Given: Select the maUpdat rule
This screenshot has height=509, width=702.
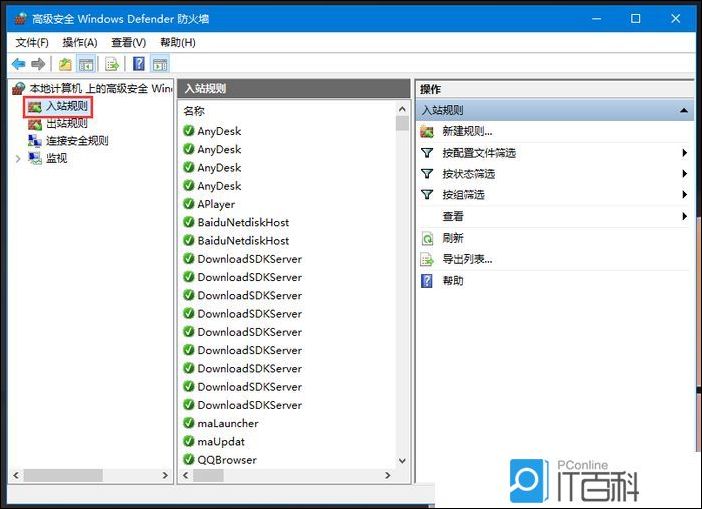Looking at the screenshot, I should [x=221, y=442].
